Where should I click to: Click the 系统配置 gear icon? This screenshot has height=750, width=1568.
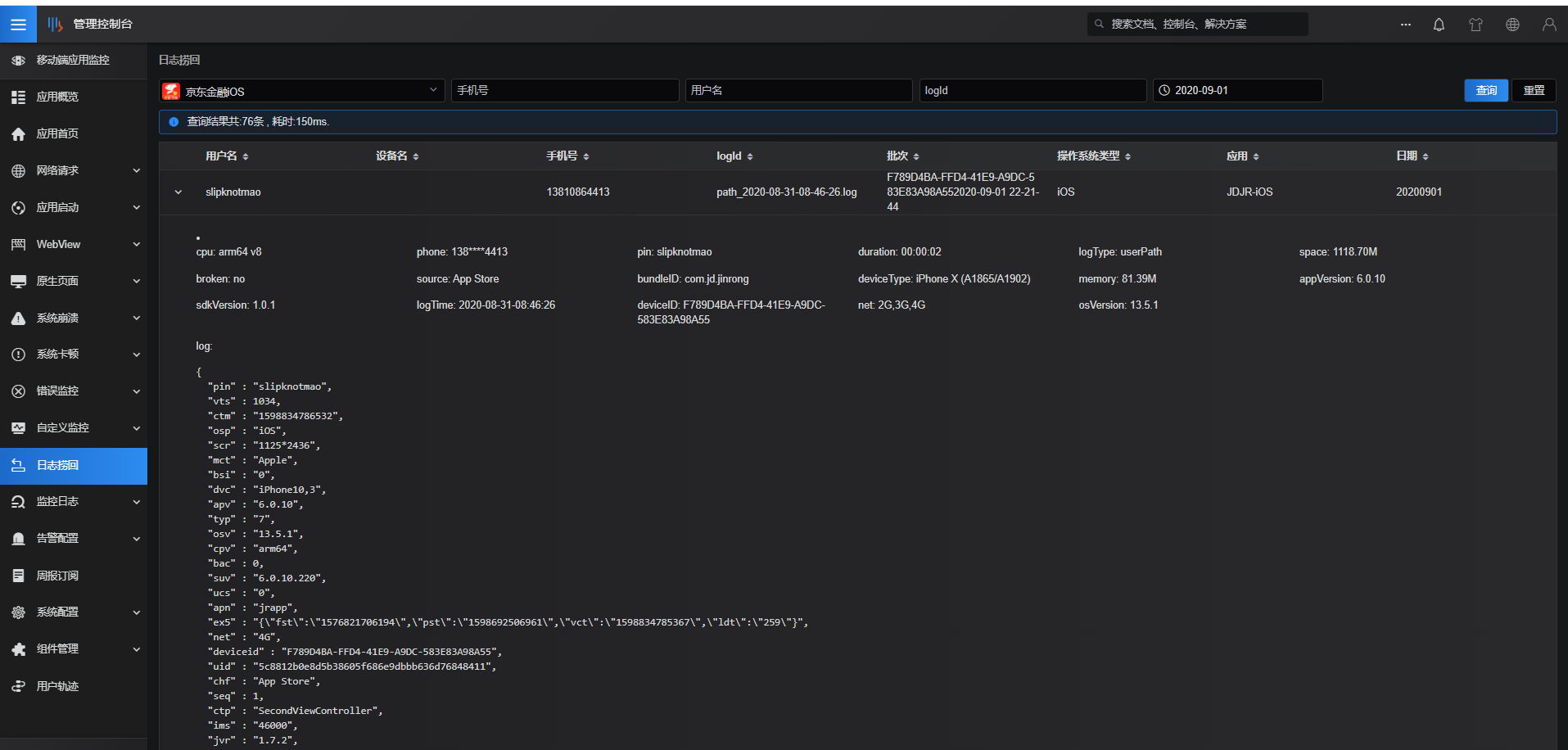pos(18,612)
